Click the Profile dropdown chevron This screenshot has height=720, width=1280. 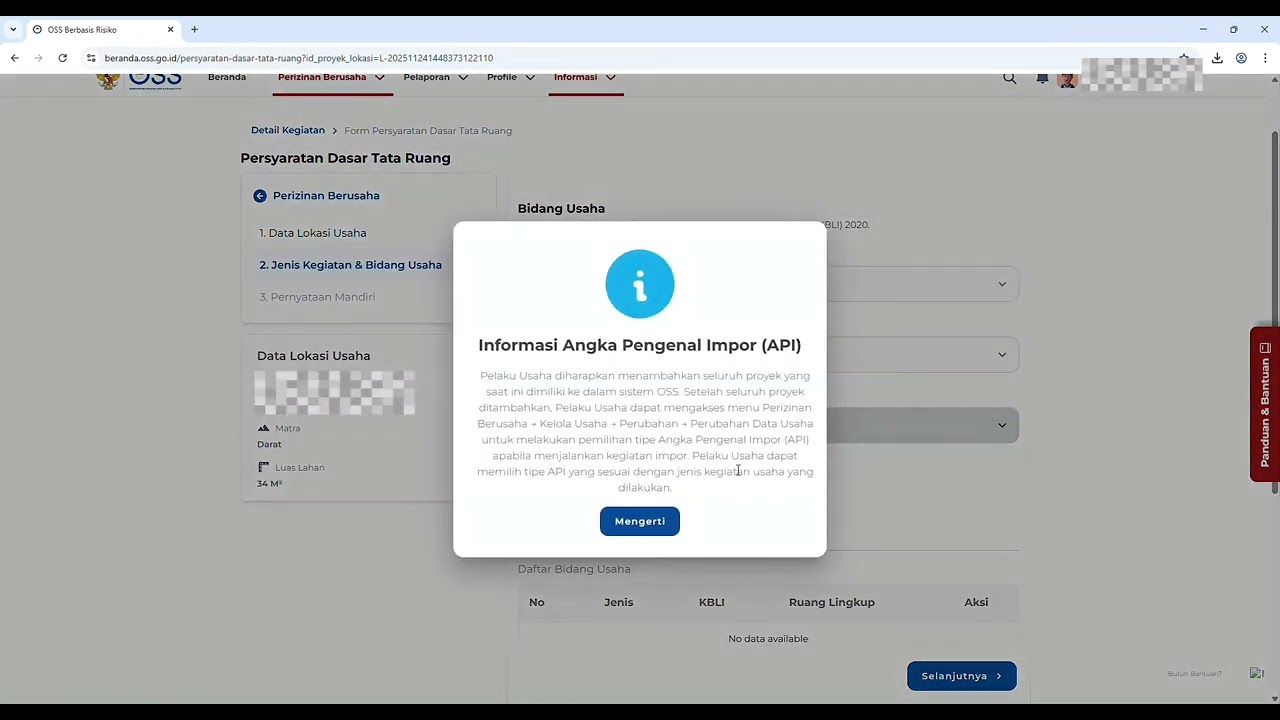[530, 77]
